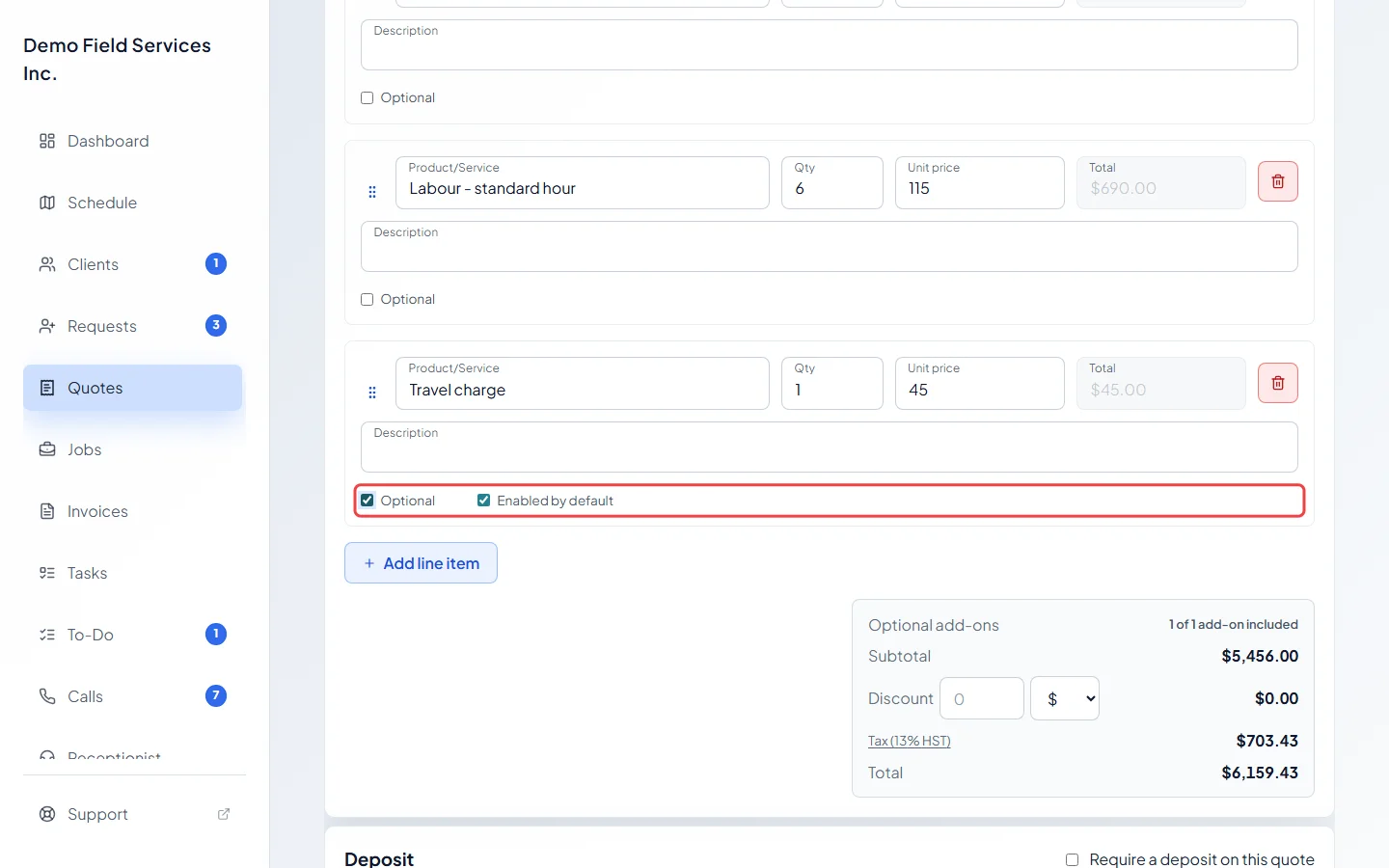Click the Requests add-person icon
The height and width of the screenshot is (868, 1389).
click(x=47, y=326)
